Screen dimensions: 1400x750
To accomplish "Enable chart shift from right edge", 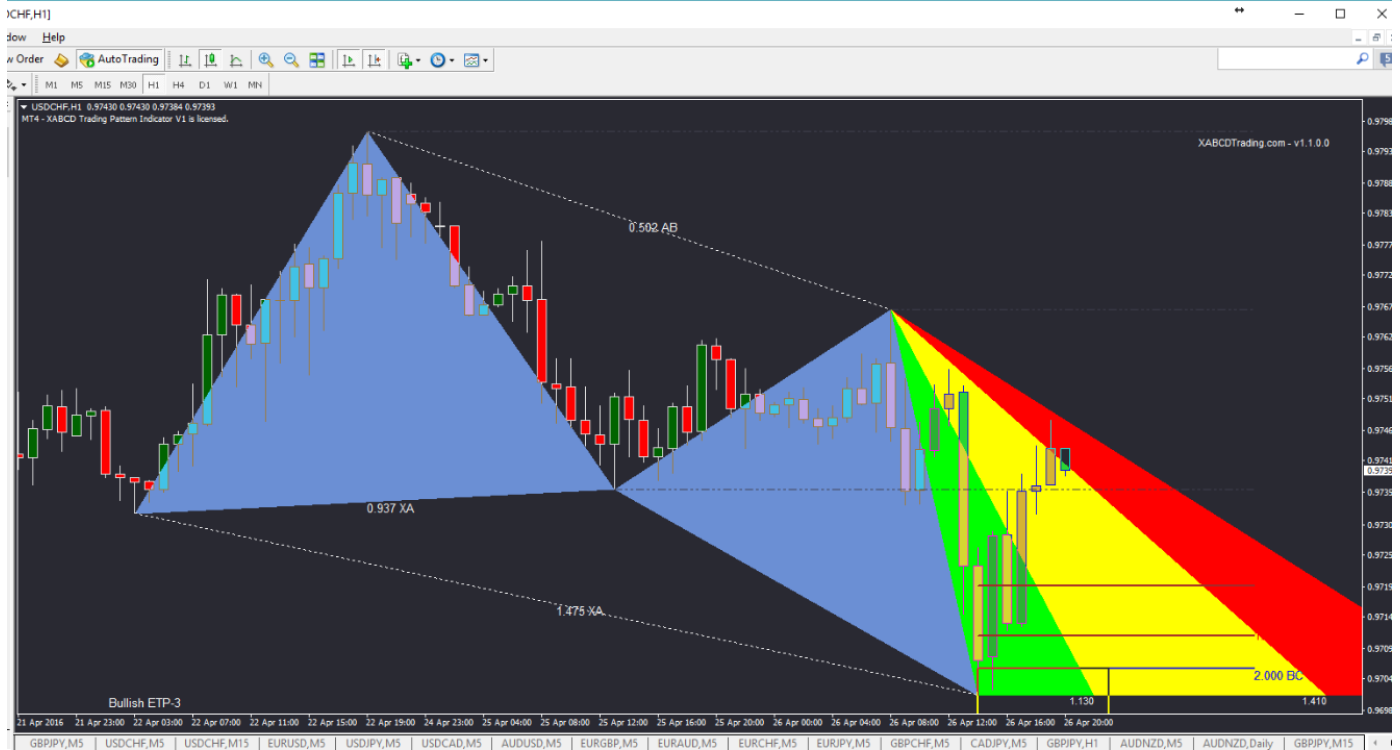I will coord(372,59).
